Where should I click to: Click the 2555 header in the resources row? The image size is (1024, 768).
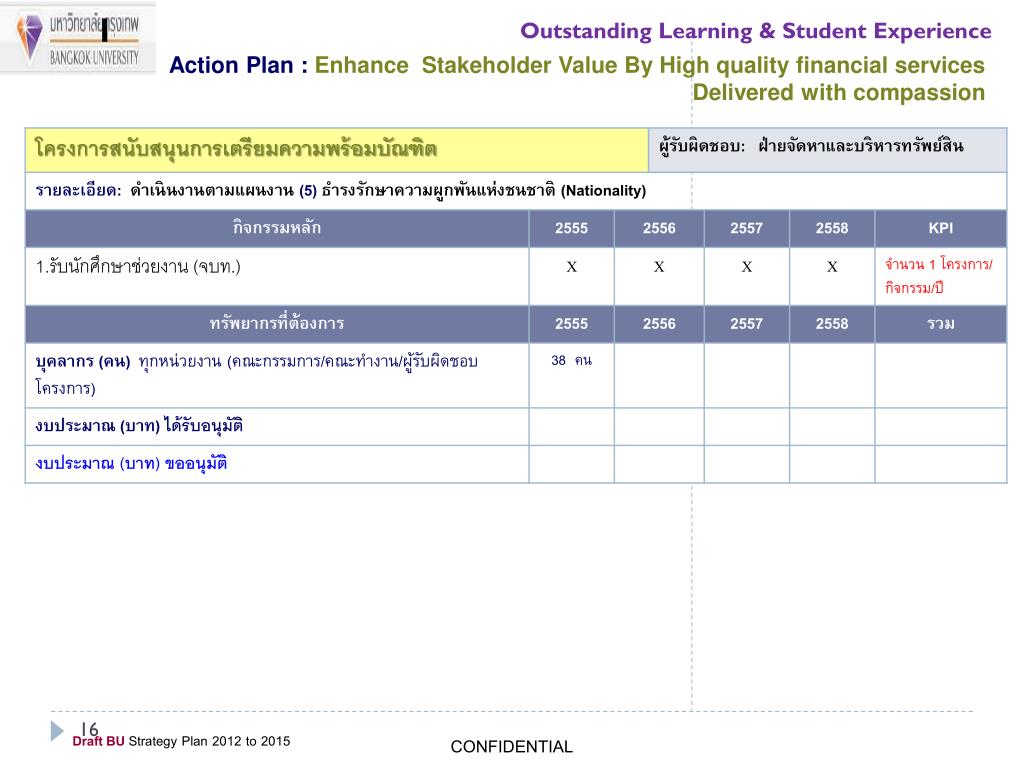click(x=571, y=324)
